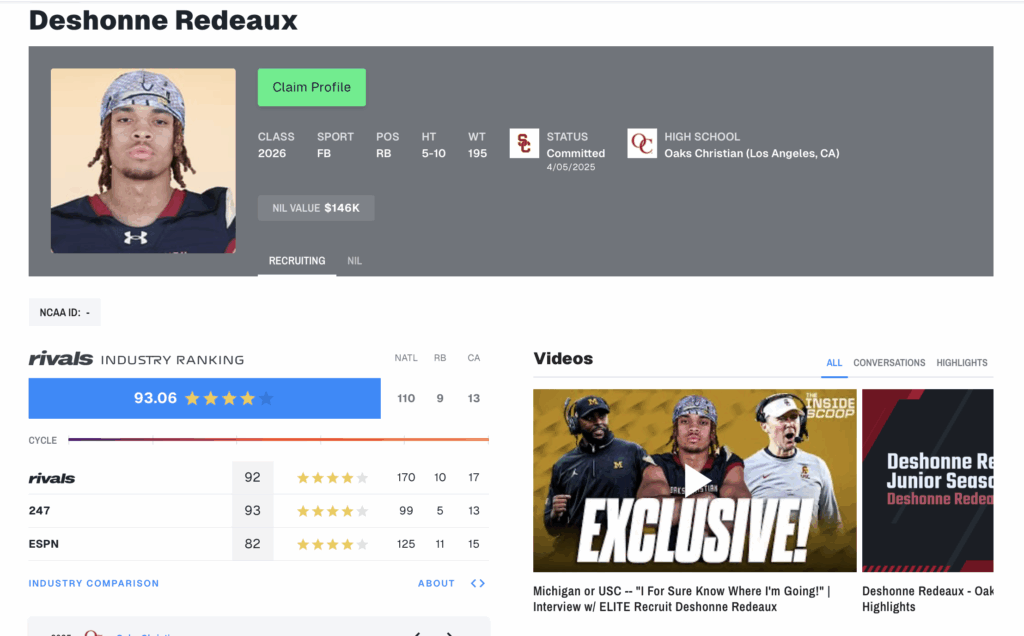Select the Recruiting tab
This screenshot has height=636, width=1024.
[x=297, y=261]
